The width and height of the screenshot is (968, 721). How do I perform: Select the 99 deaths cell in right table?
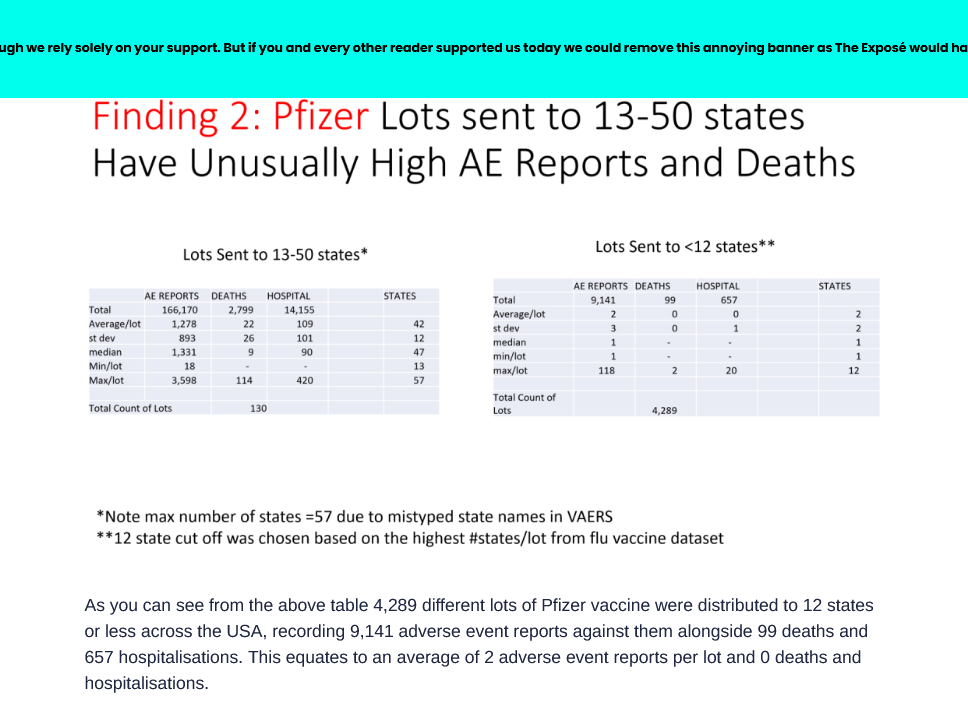(670, 300)
